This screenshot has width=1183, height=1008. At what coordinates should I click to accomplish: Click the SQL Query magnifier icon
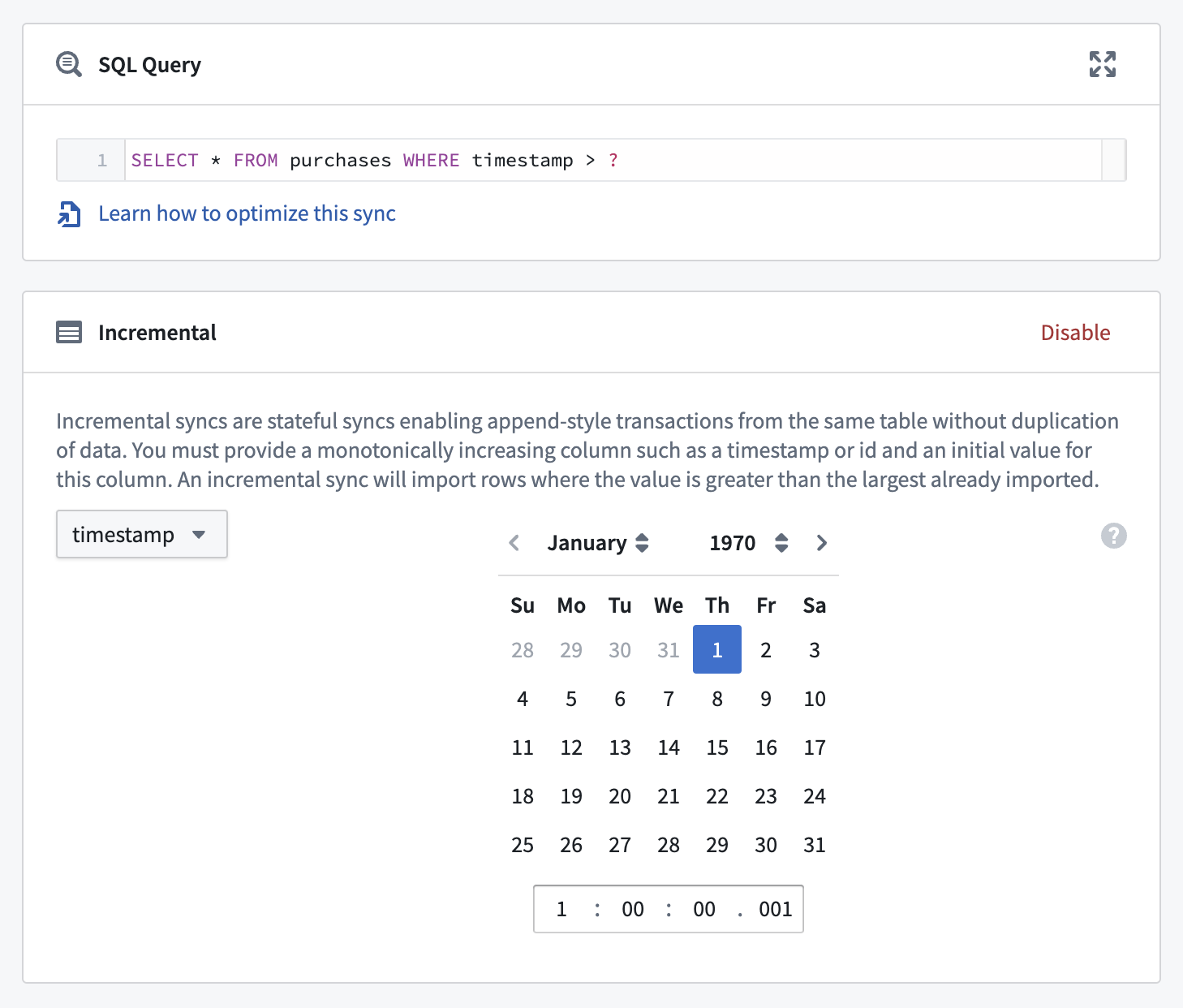(69, 64)
